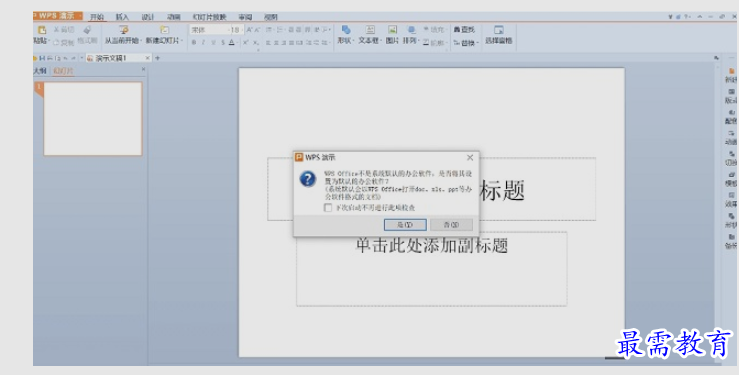Collapse the ribbon with up-arrow icon

(700, 17)
